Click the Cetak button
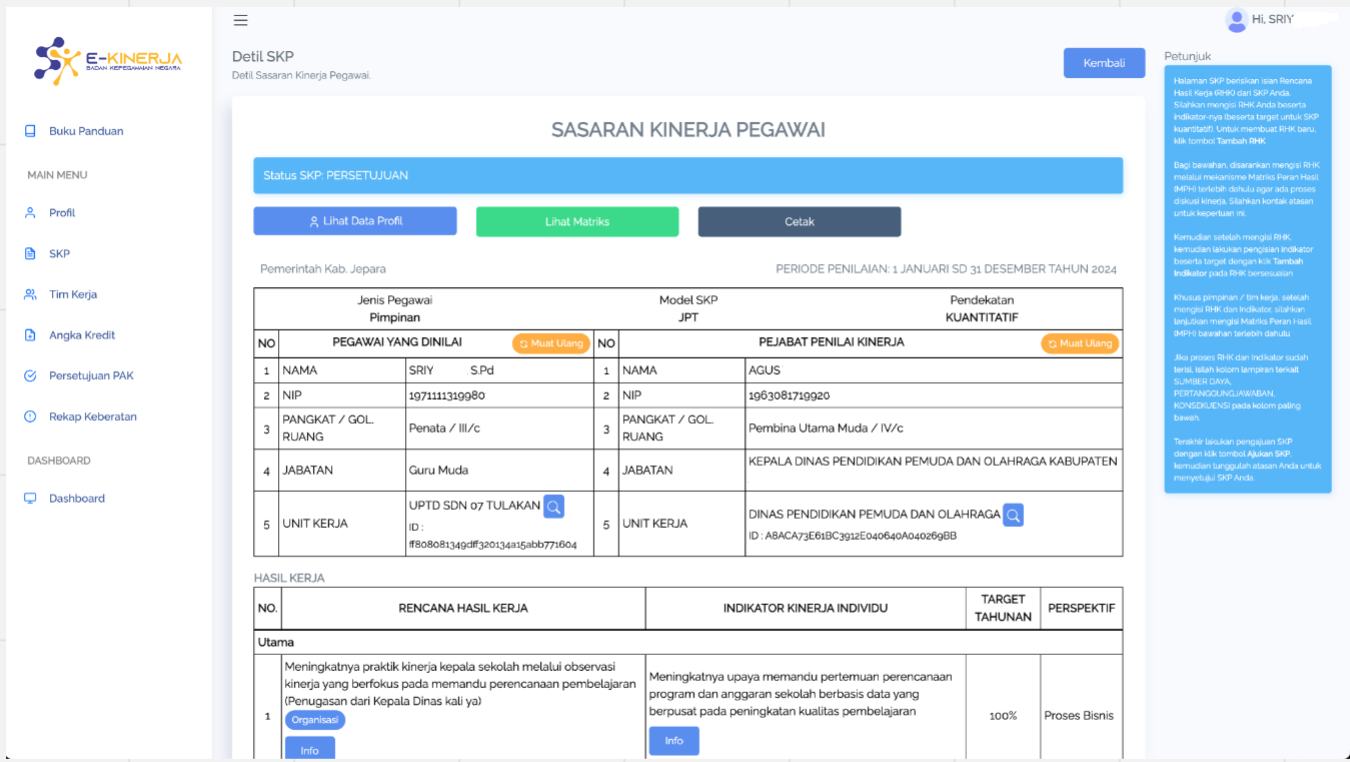The height and width of the screenshot is (762, 1350). 799,222
